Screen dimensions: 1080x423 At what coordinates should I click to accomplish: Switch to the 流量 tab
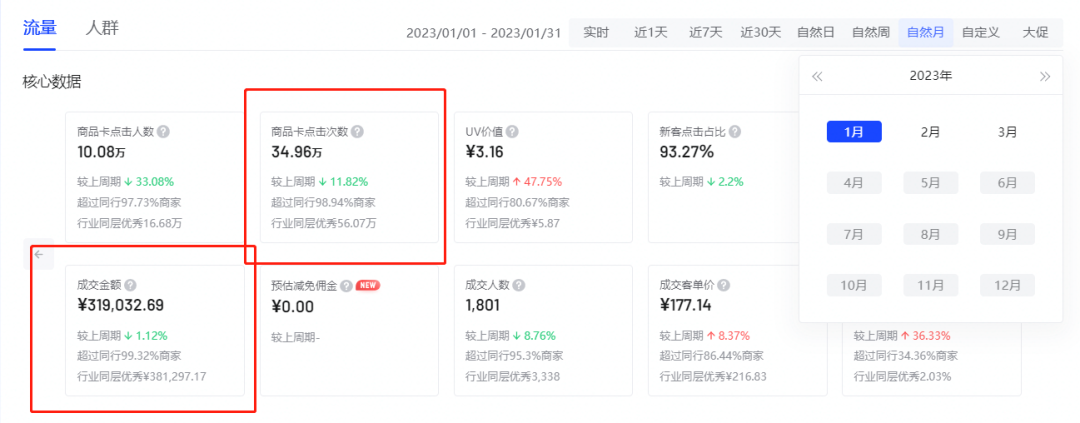point(39,28)
